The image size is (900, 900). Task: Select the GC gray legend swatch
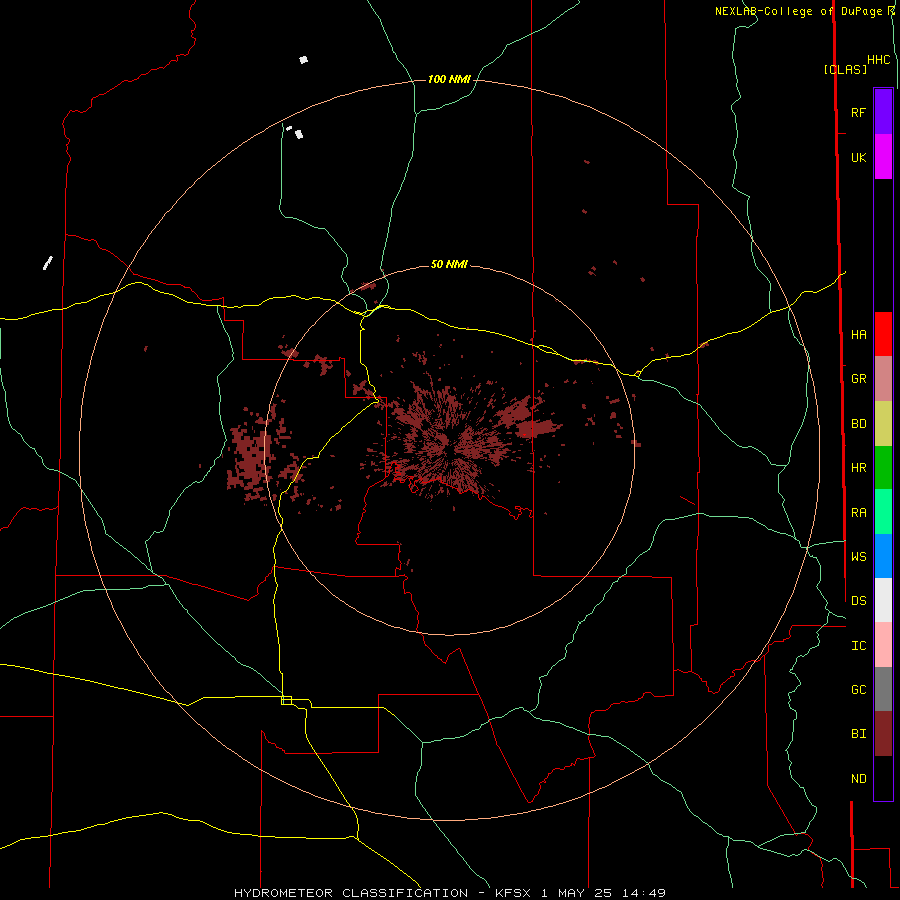click(883, 689)
